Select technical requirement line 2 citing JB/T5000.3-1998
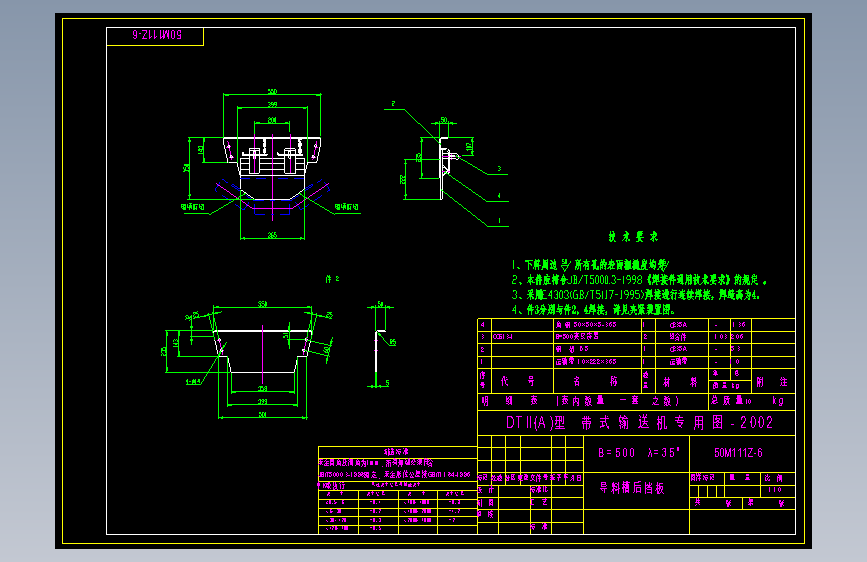This screenshot has width=867, height=562. coord(639,280)
